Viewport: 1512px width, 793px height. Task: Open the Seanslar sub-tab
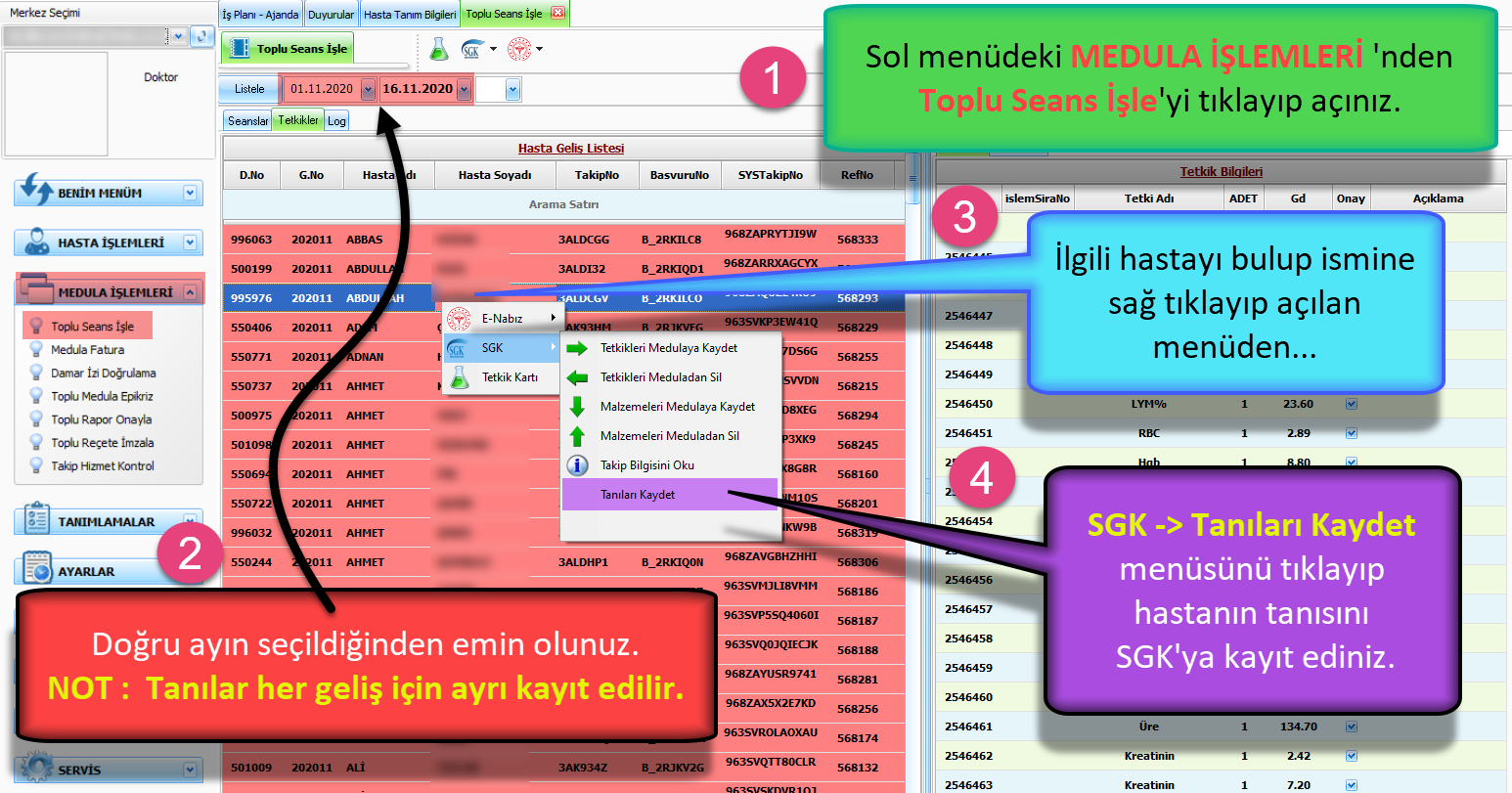click(x=247, y=120)
